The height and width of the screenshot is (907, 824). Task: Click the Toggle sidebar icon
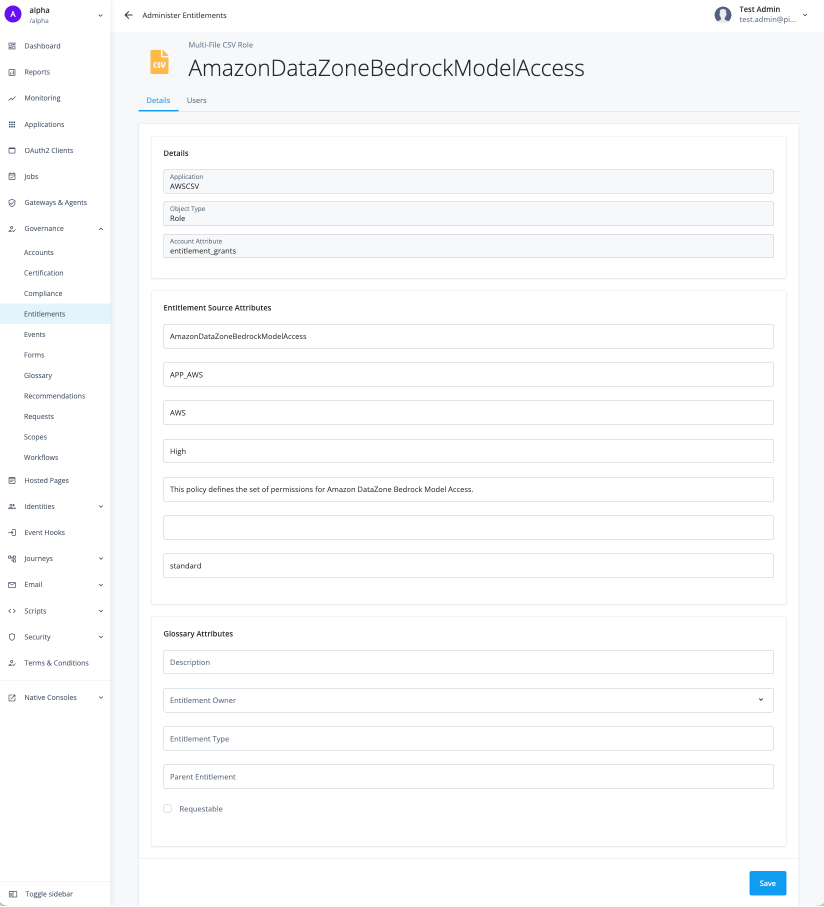pyautogui.click(x=13, y=894)
